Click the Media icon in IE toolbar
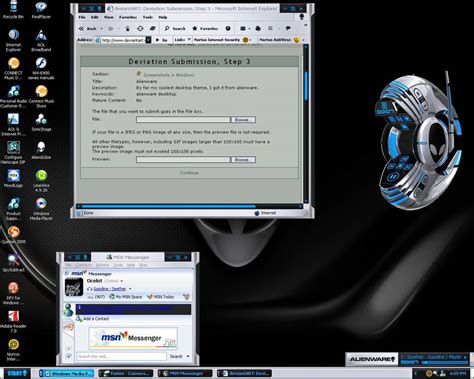 point(228,29)
